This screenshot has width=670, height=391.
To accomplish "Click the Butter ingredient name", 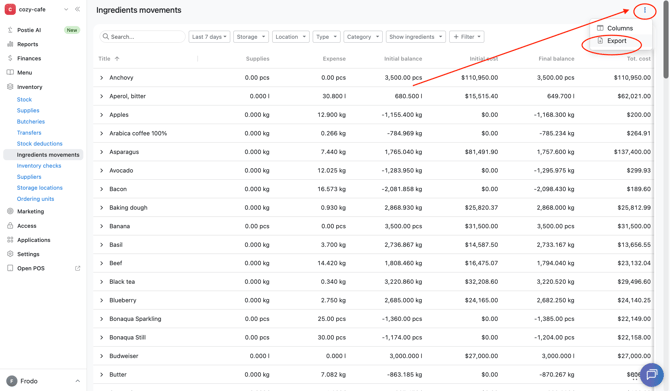I will 118,374.
